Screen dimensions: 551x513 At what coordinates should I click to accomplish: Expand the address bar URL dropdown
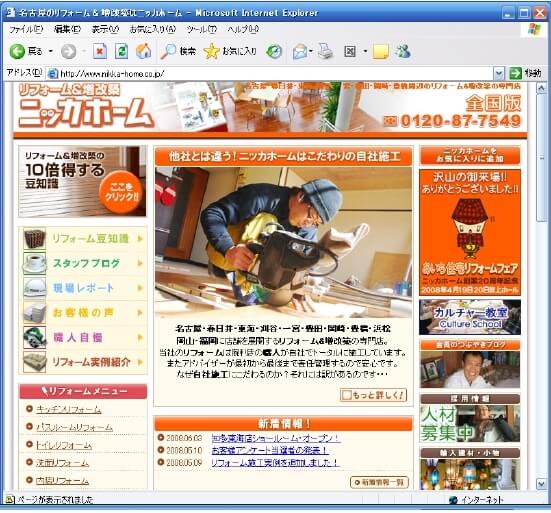tap(499, 73)
